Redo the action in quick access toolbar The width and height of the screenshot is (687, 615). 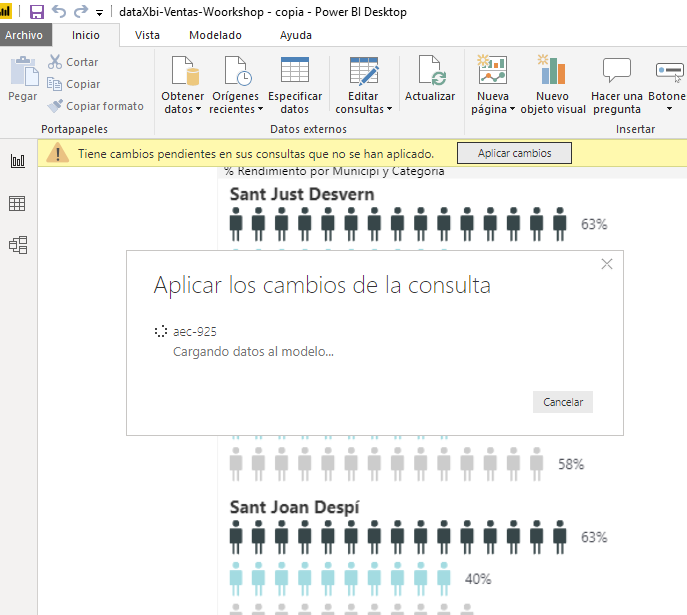click(81, 11)
